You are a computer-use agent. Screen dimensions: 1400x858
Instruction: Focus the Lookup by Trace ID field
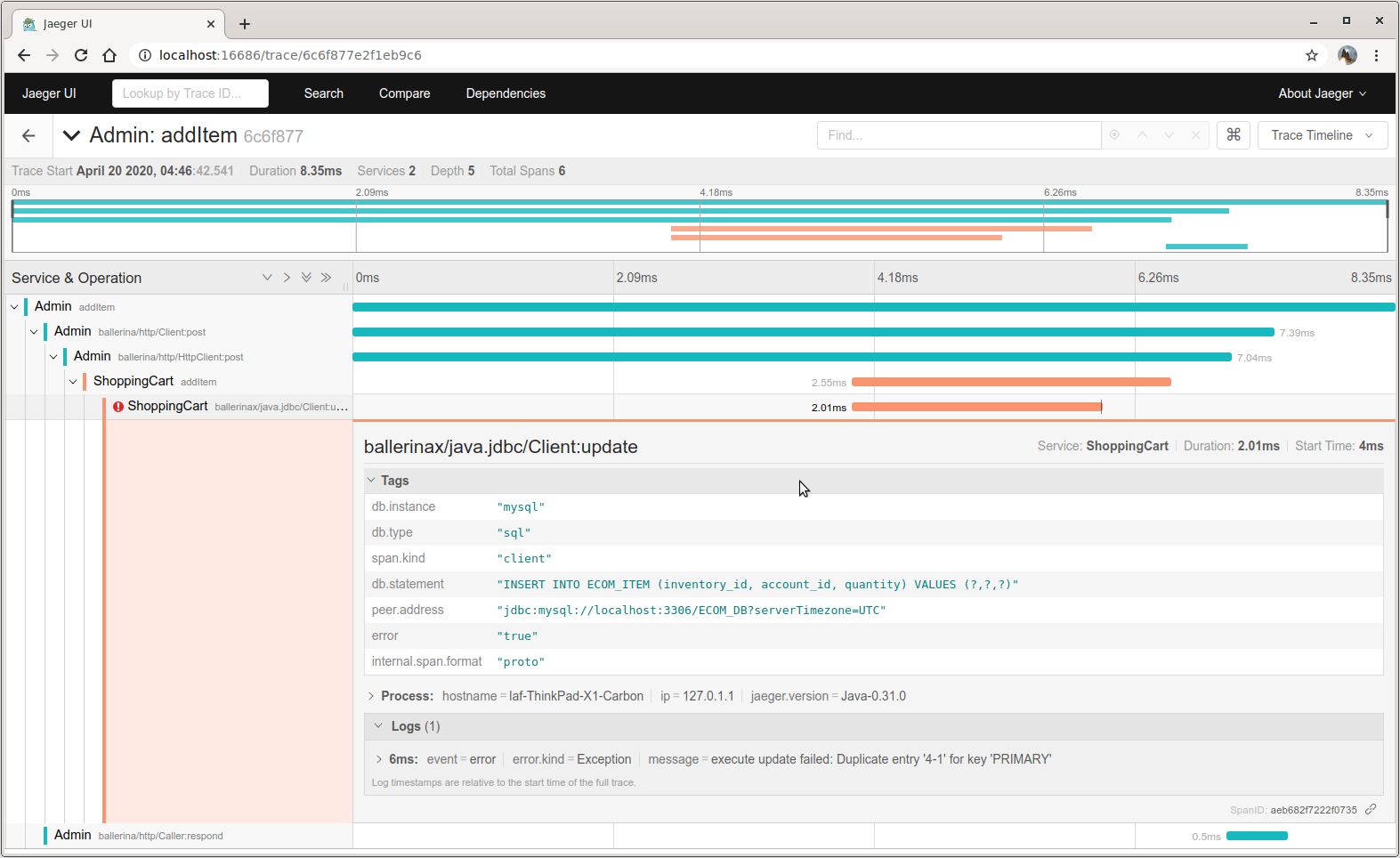pos(190,93)
